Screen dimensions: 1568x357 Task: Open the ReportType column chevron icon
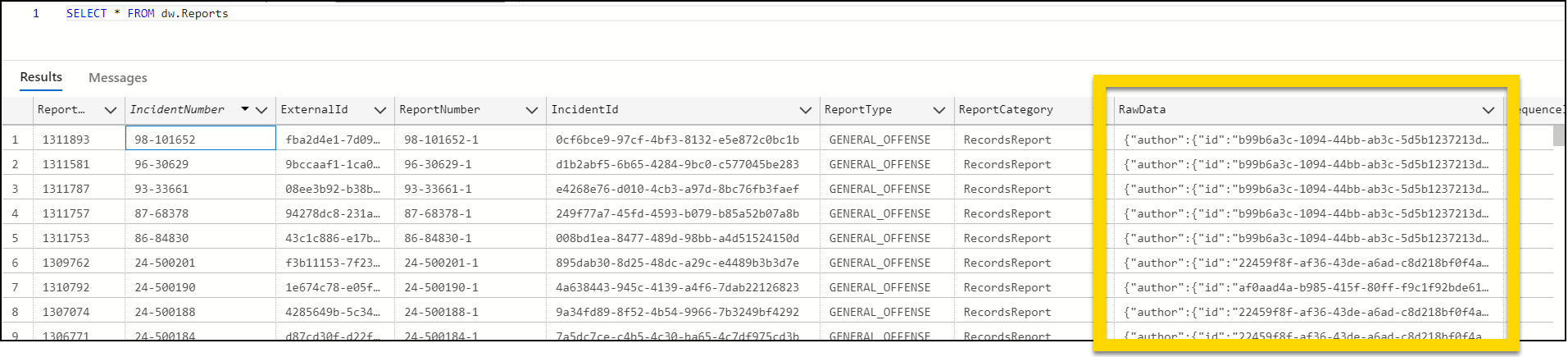(x=939, y=110)
